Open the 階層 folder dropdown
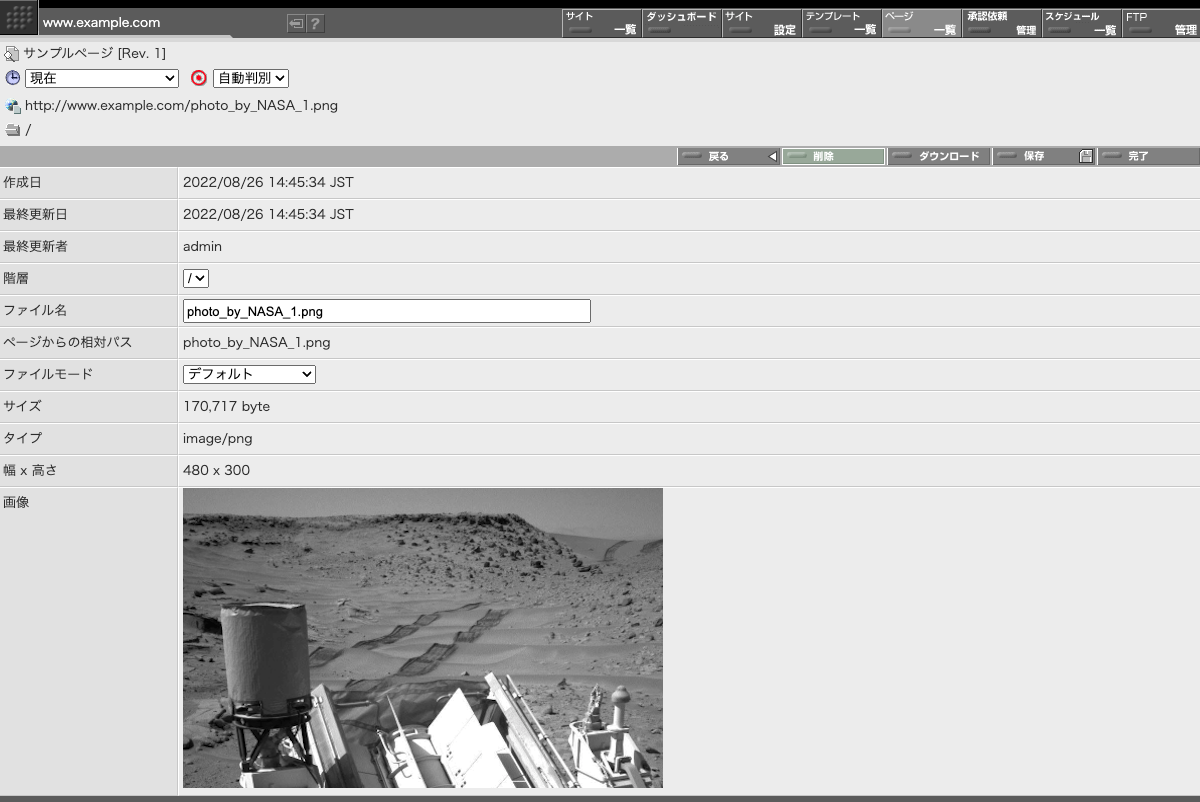 [x=195, y=278]
